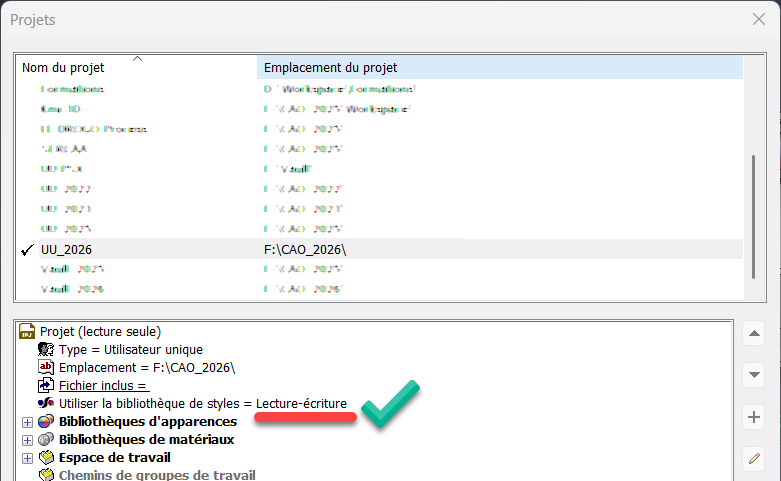Image resolution: width=781 pixels, height=481 pixels.
Task: Click the Bibliothèques de matériaux icon
Action: [x=45, y=439]
